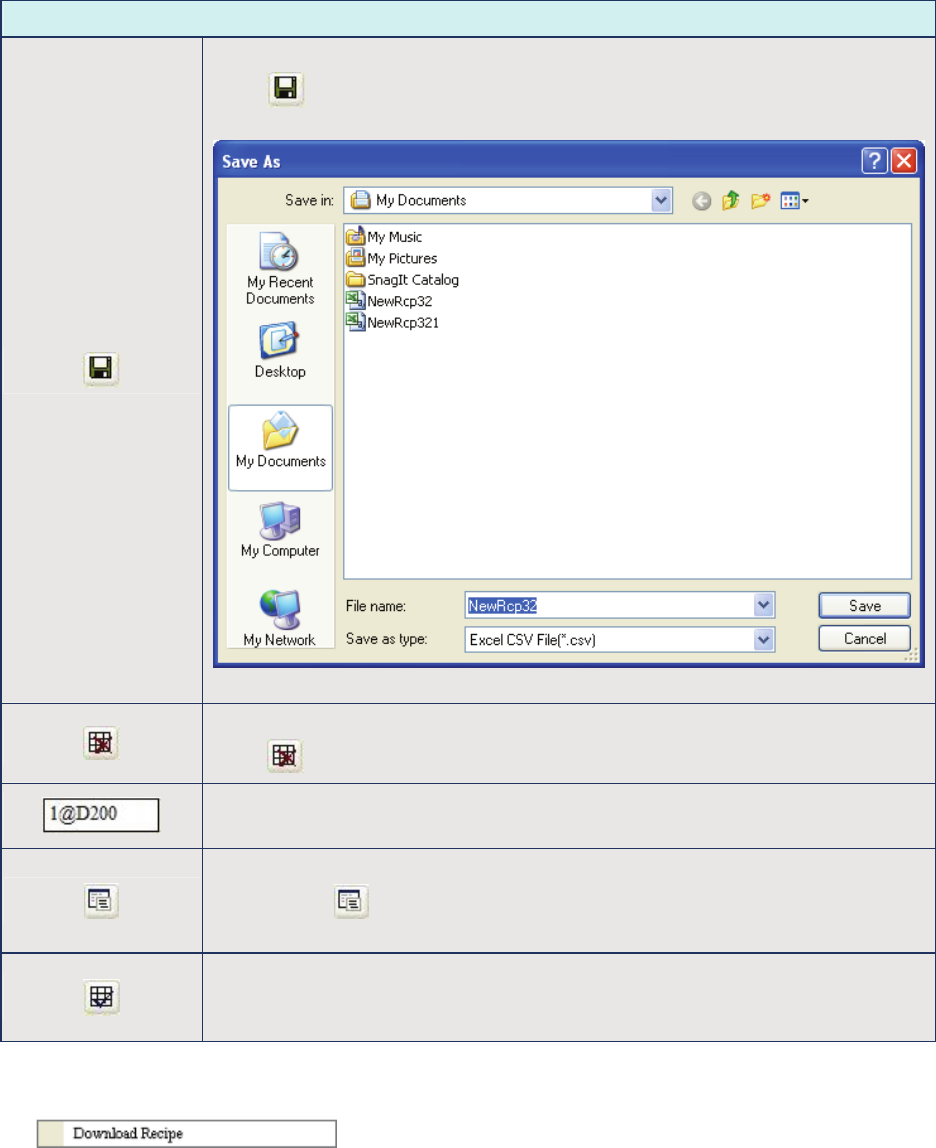The image size is (936, 1148).
Task: Select My Computer in the places bar
Action: [x=281, y=530]
